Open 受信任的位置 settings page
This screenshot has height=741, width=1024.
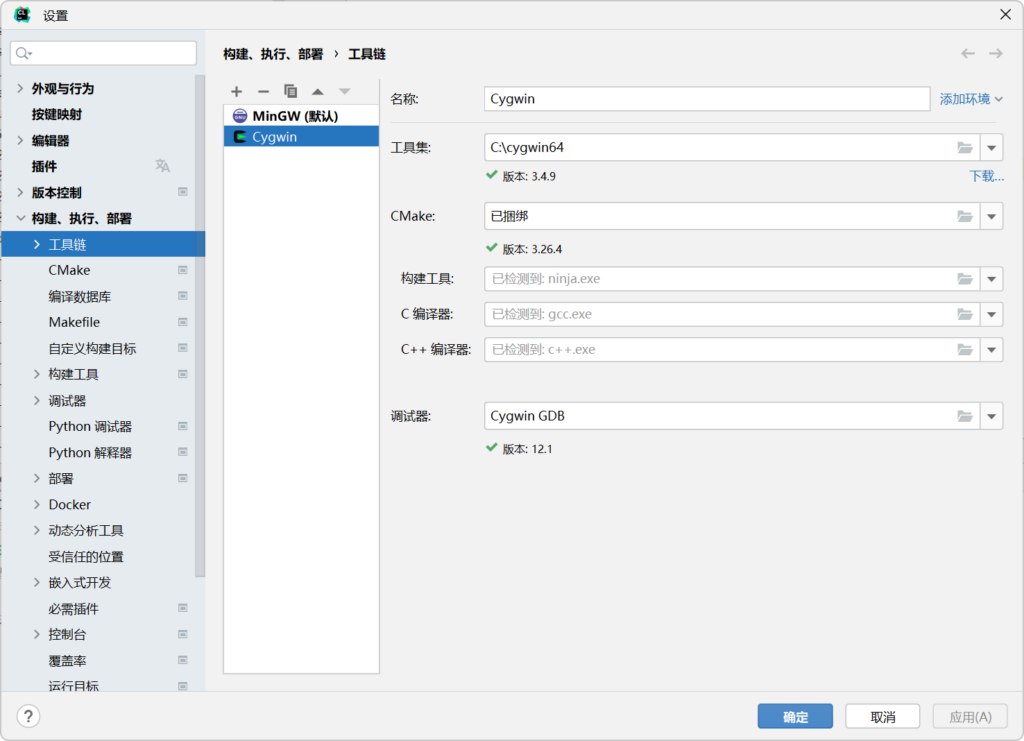pyautogui.click(x=86, y=556)
